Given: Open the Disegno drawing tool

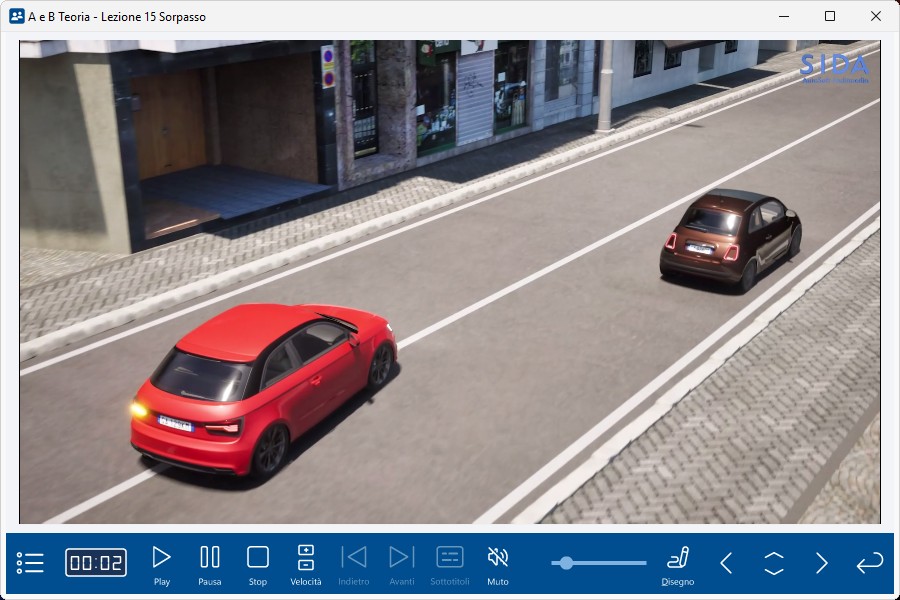Looking at the screenshot, I should 678,563.
